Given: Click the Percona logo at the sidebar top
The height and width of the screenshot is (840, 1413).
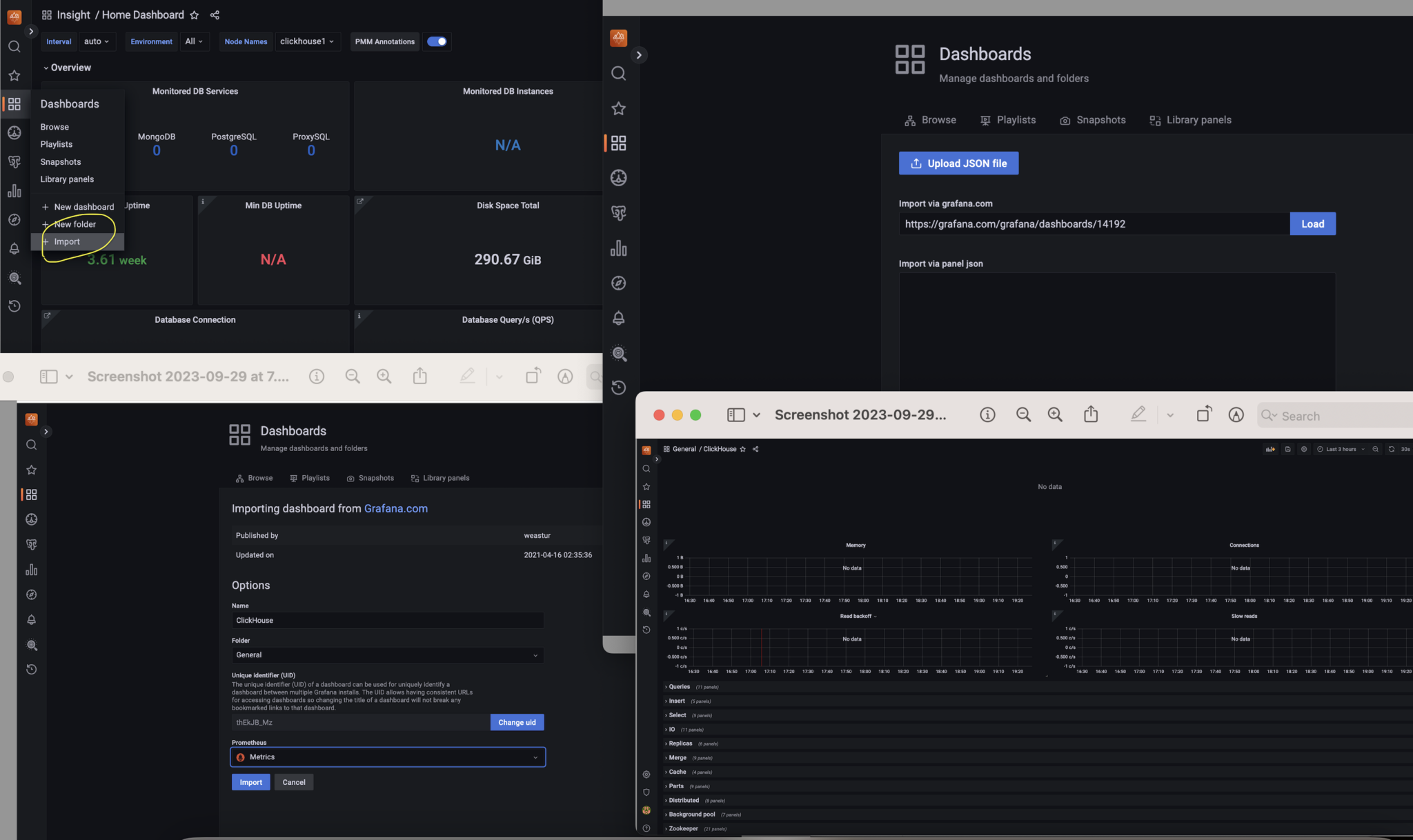Looking at the screenshot, I should (x=14, y=17).
